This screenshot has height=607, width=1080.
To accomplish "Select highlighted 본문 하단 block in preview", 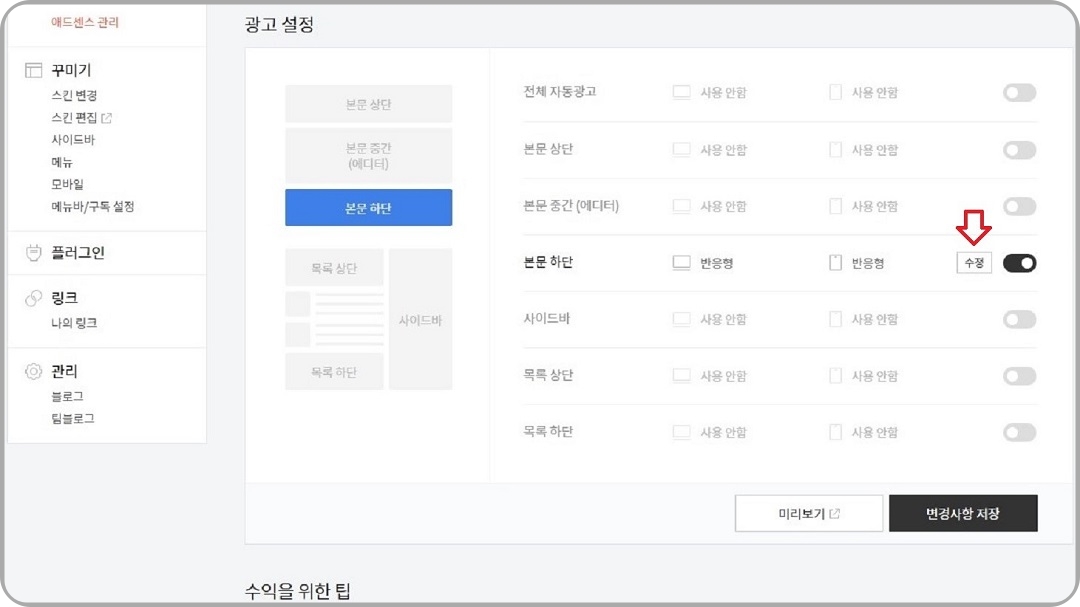I will [368, 207].
